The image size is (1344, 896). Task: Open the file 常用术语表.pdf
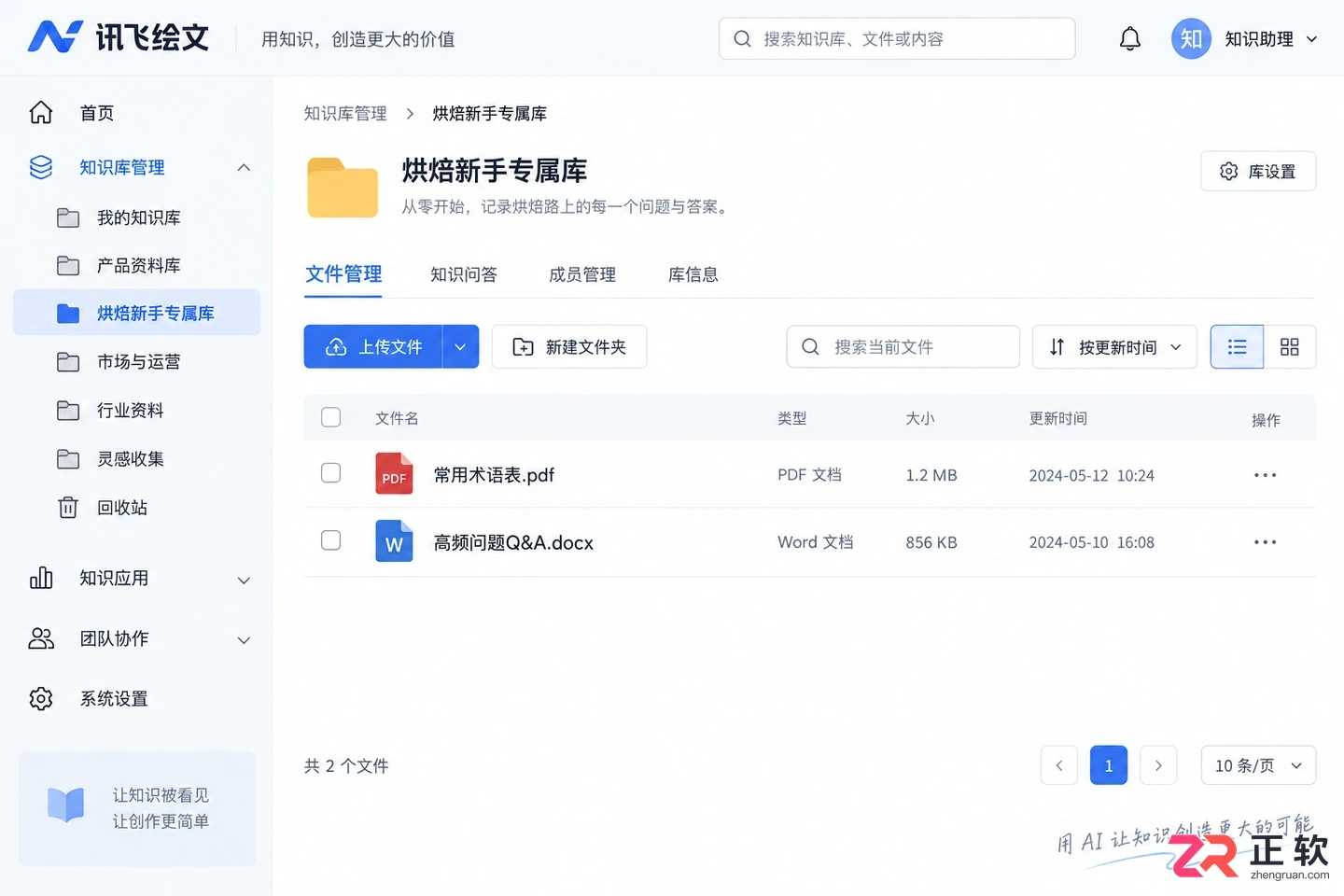[x=494, y=475]
